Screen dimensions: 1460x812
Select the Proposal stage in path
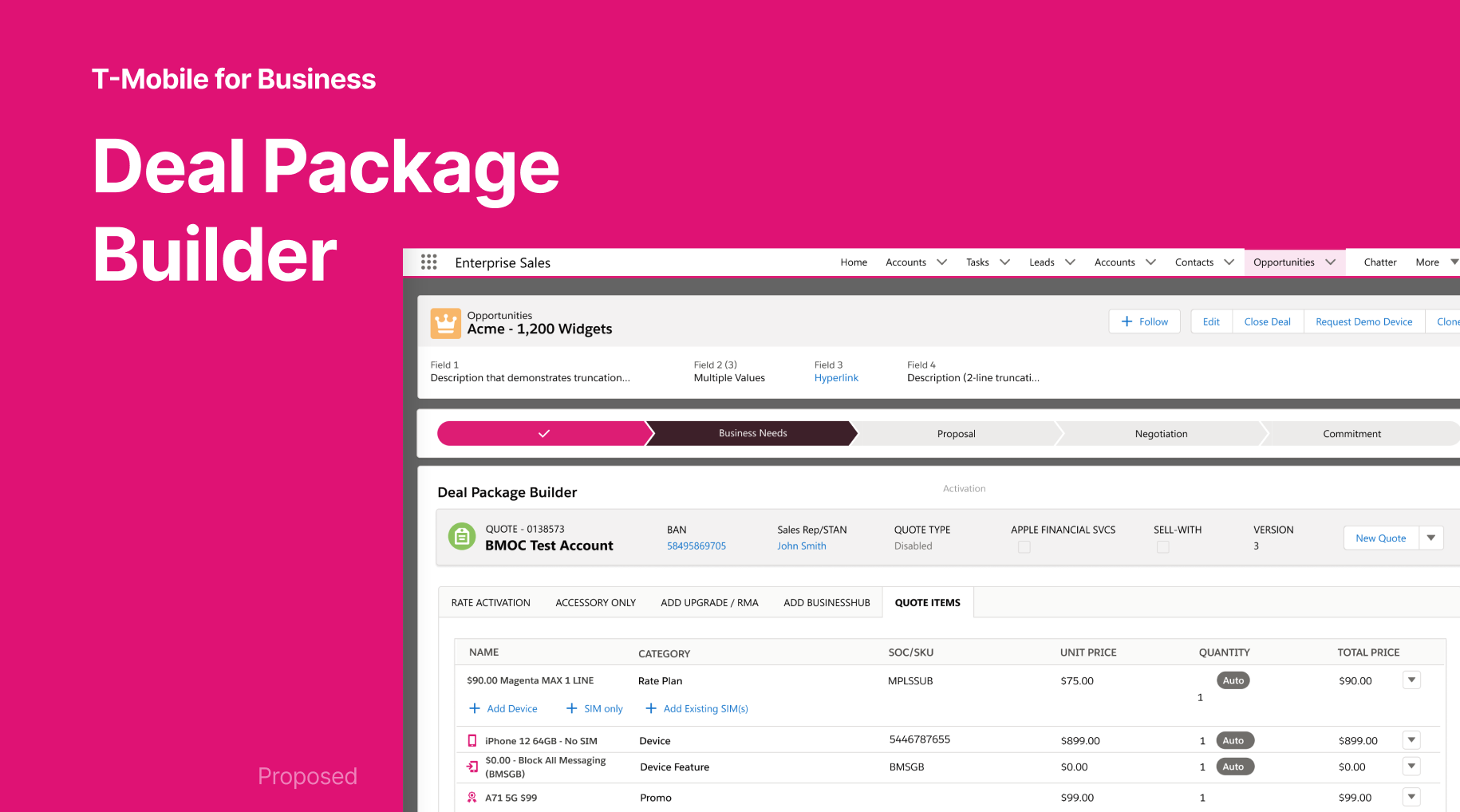tap(956, 434)
